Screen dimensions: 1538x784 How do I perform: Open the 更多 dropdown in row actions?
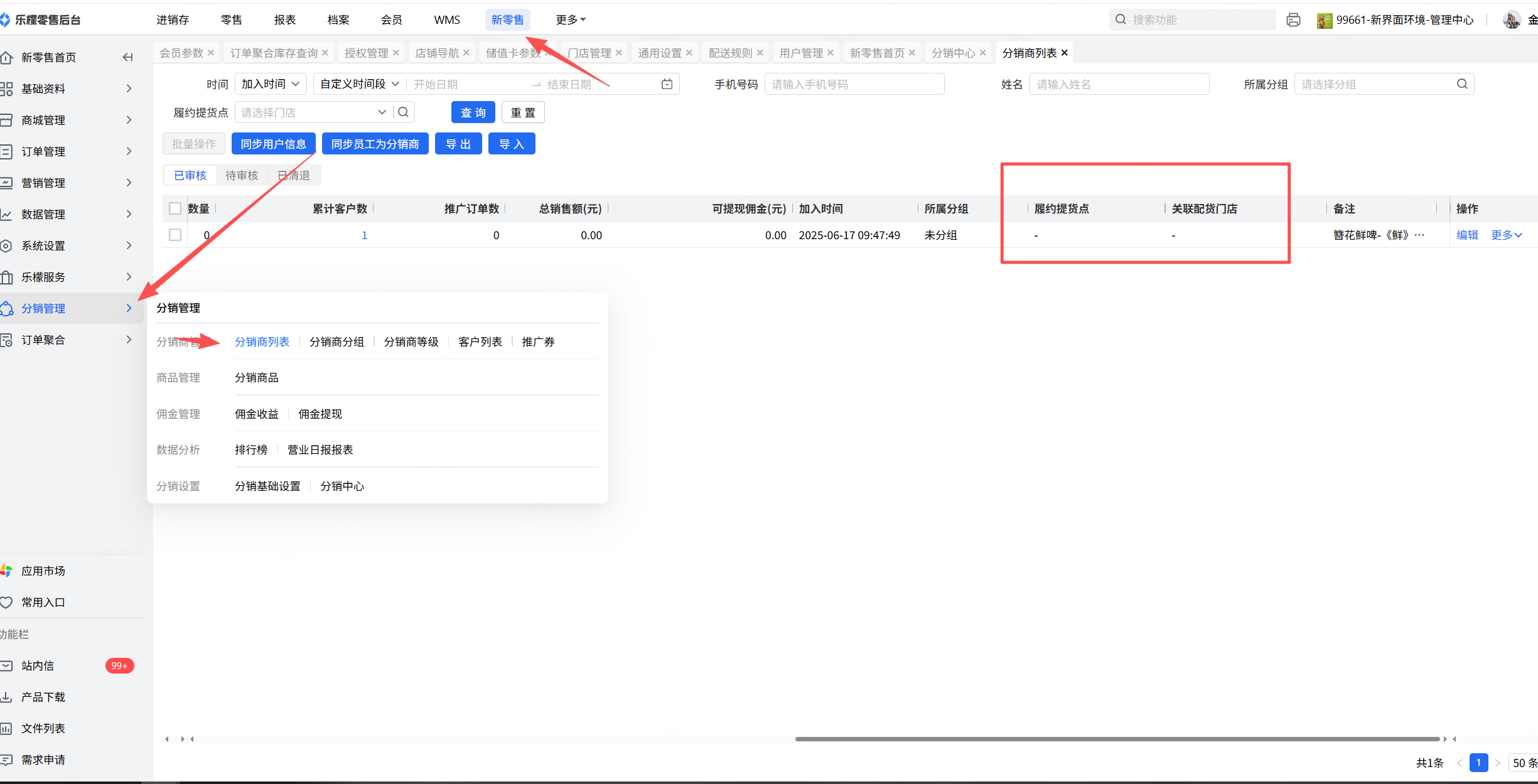click(1506, 235)
